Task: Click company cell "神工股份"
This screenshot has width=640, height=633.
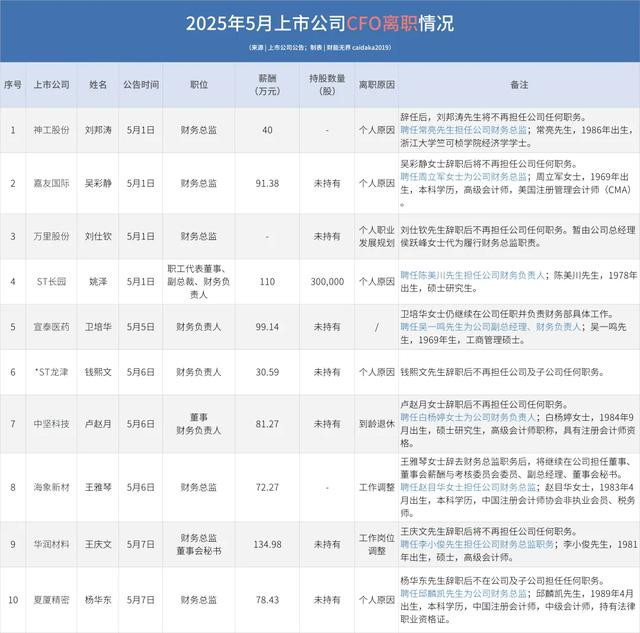Action: tap(51, 130)
